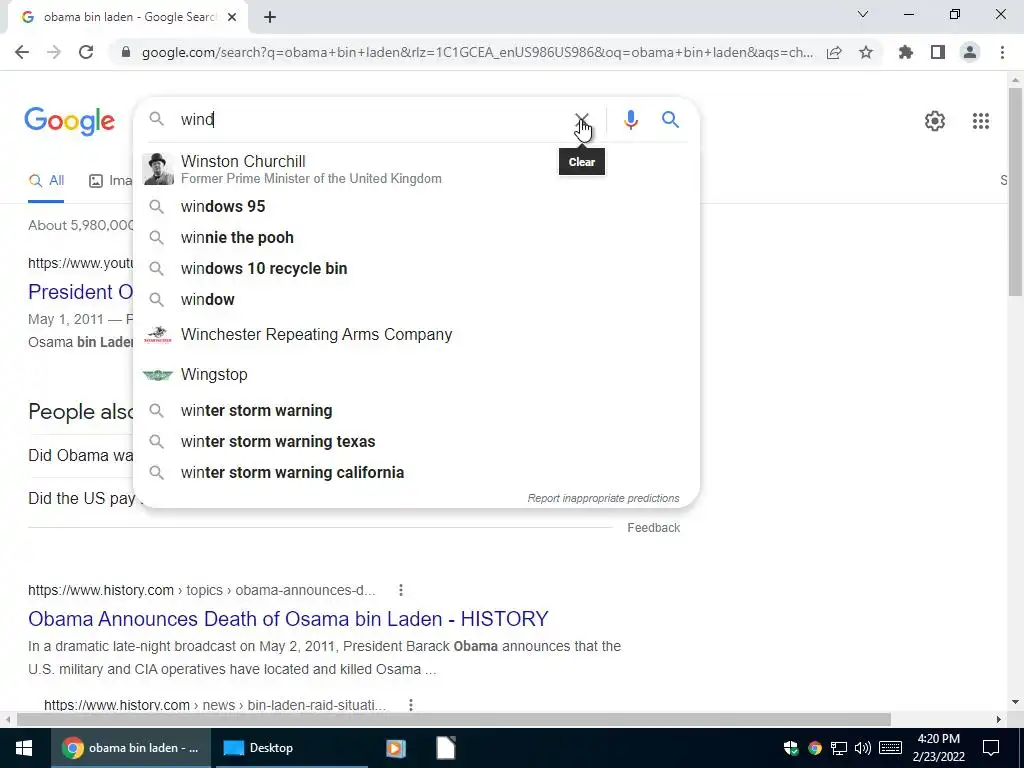Share this page from address bar

tap(834, 53)
